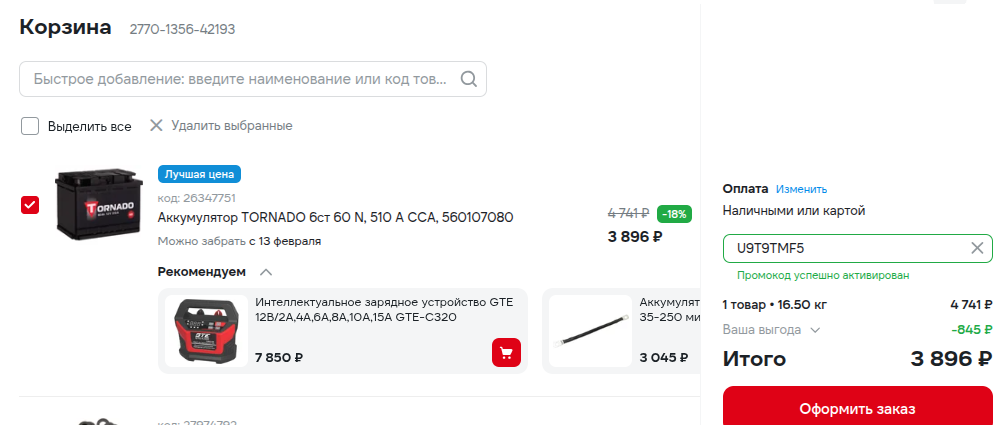The height and width of the screenshot is (425, 995).
Task: Toggle the Выделить все checkbox
Action: click(30, 126)
